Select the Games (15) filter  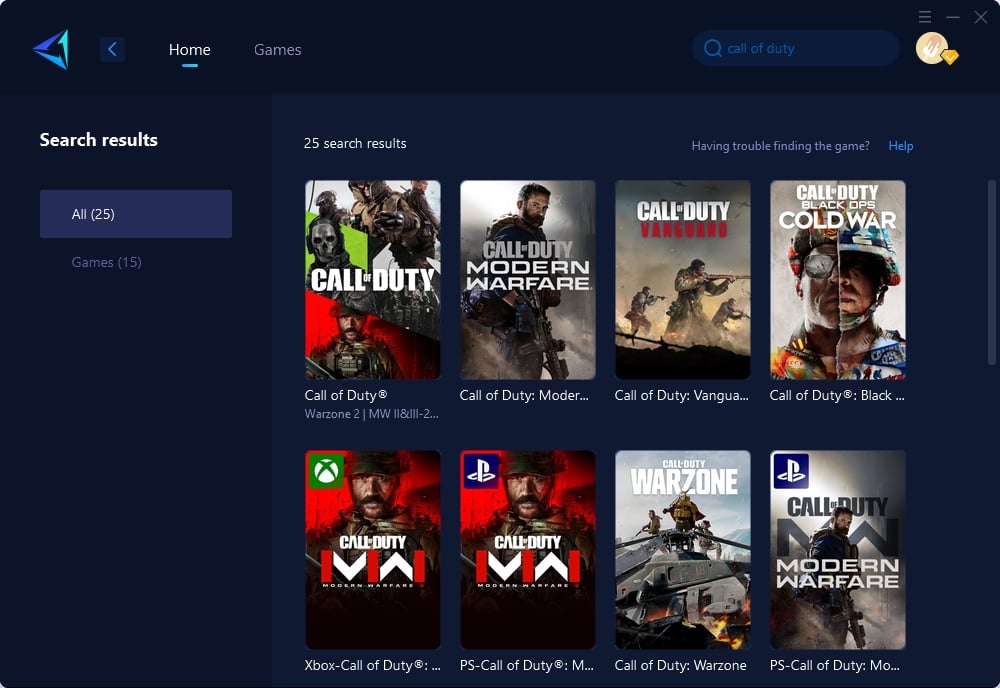[107, 262]
